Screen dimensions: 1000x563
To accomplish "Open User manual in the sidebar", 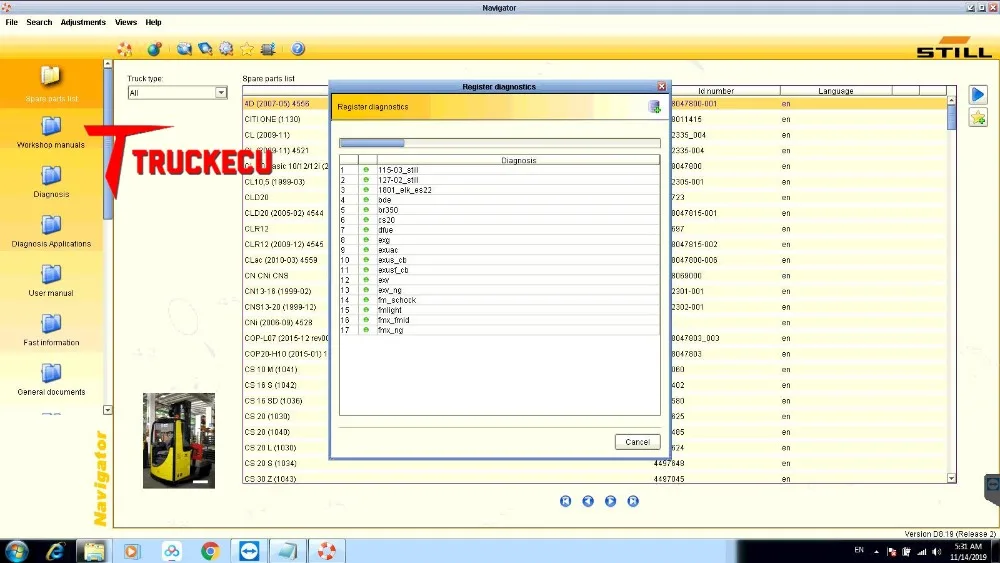I will tap(51, 281).
